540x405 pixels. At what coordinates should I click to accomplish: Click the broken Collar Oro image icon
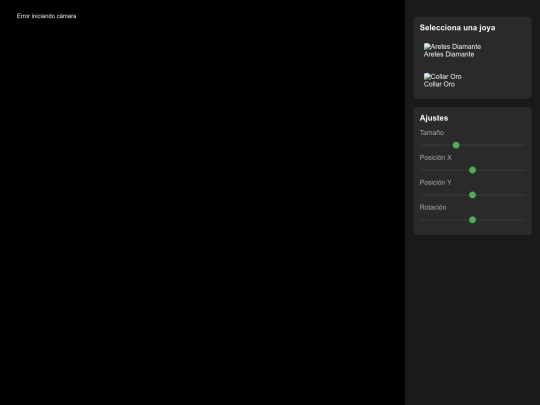(427, 76)
